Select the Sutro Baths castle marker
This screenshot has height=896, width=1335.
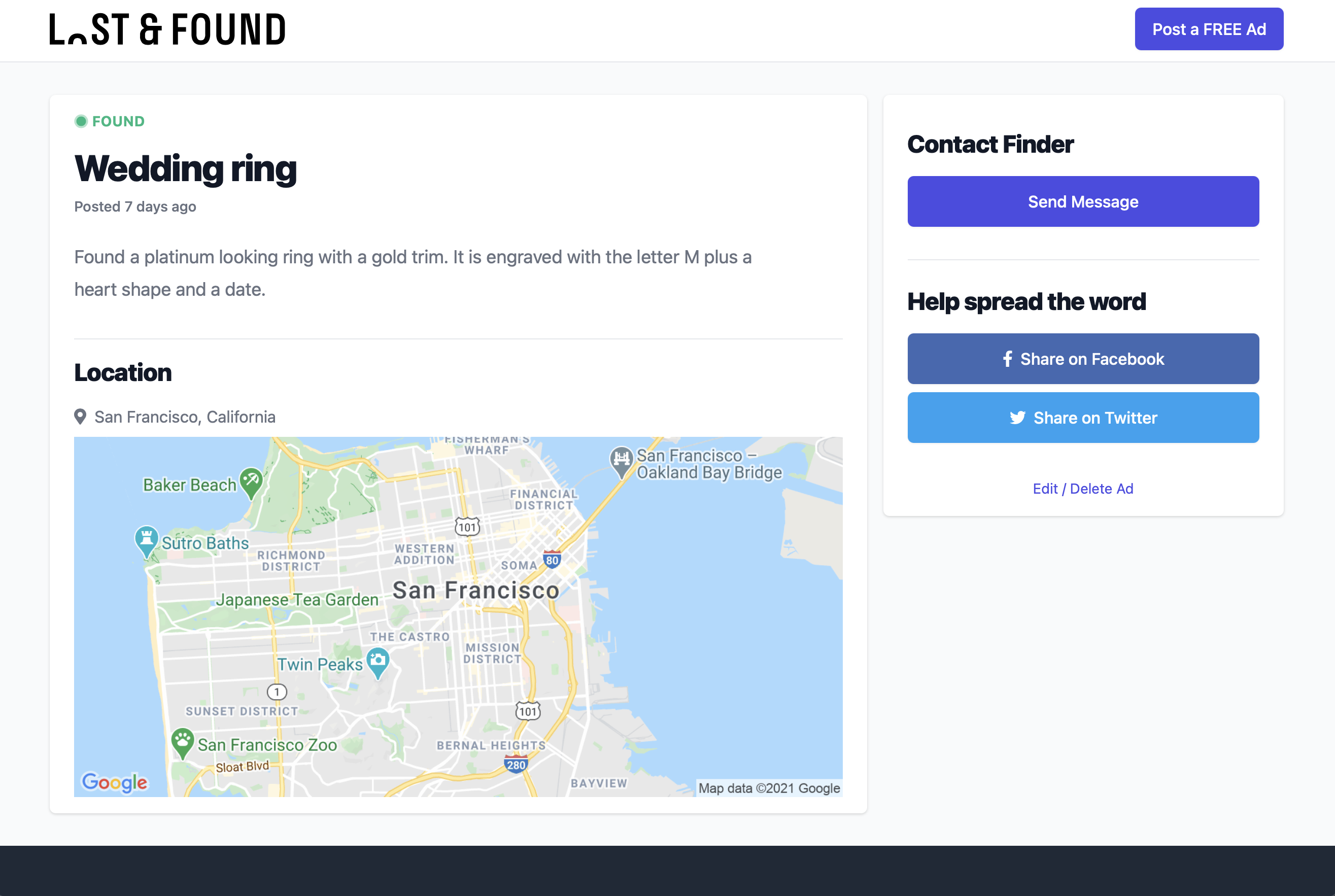click(146, 539)
